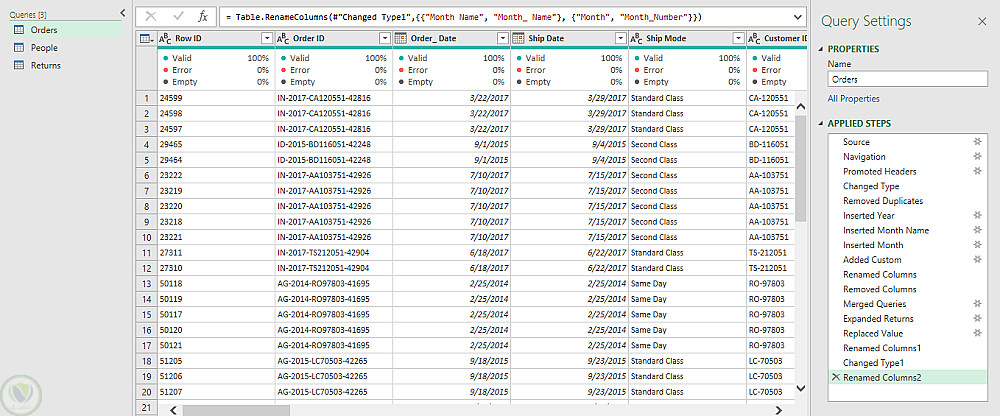Screen dimensions: 1000x416
Task: Open the Order ID column filter dropdown
Action: 385,38
